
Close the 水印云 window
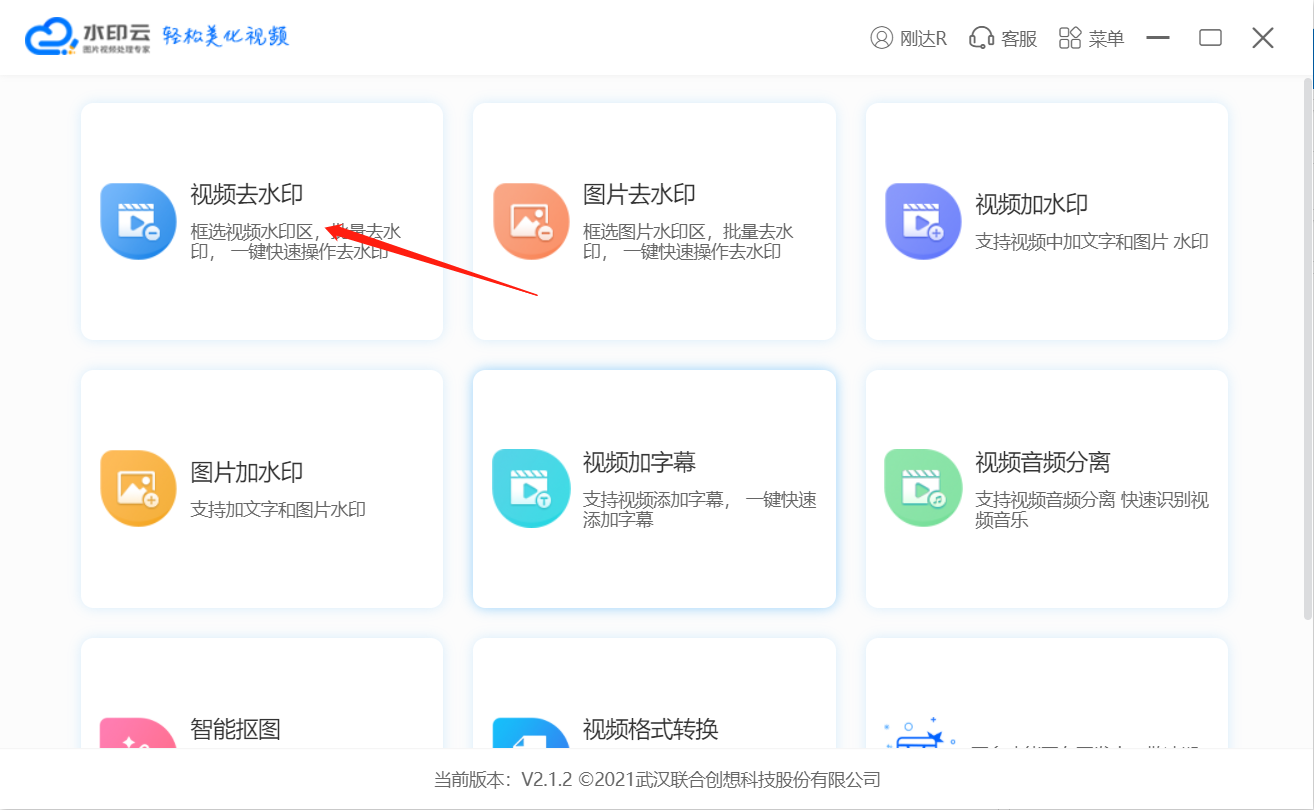1263,38
